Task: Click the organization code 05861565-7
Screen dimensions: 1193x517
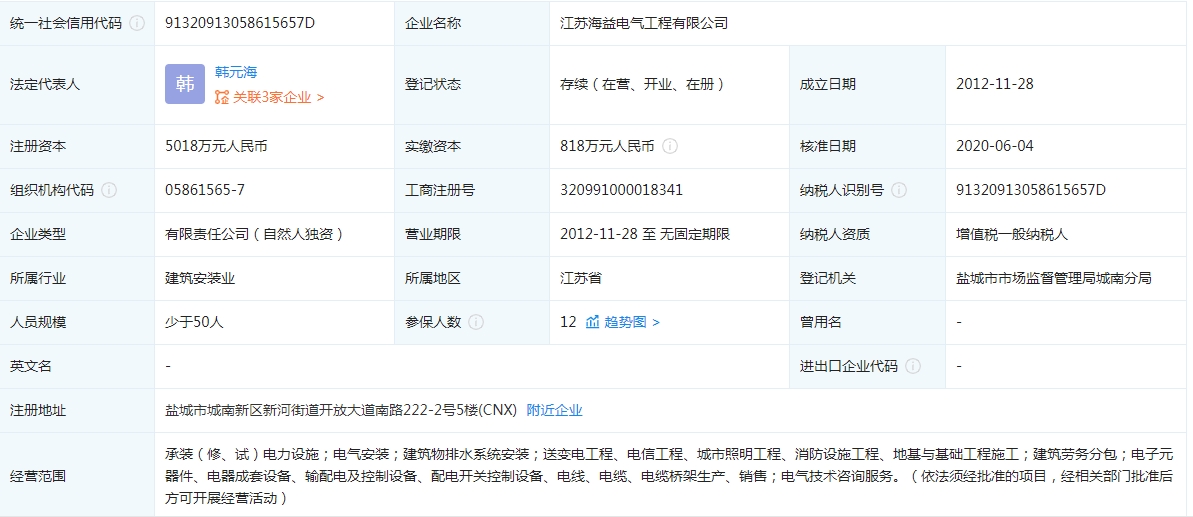Action: click(x=205, y=190)
